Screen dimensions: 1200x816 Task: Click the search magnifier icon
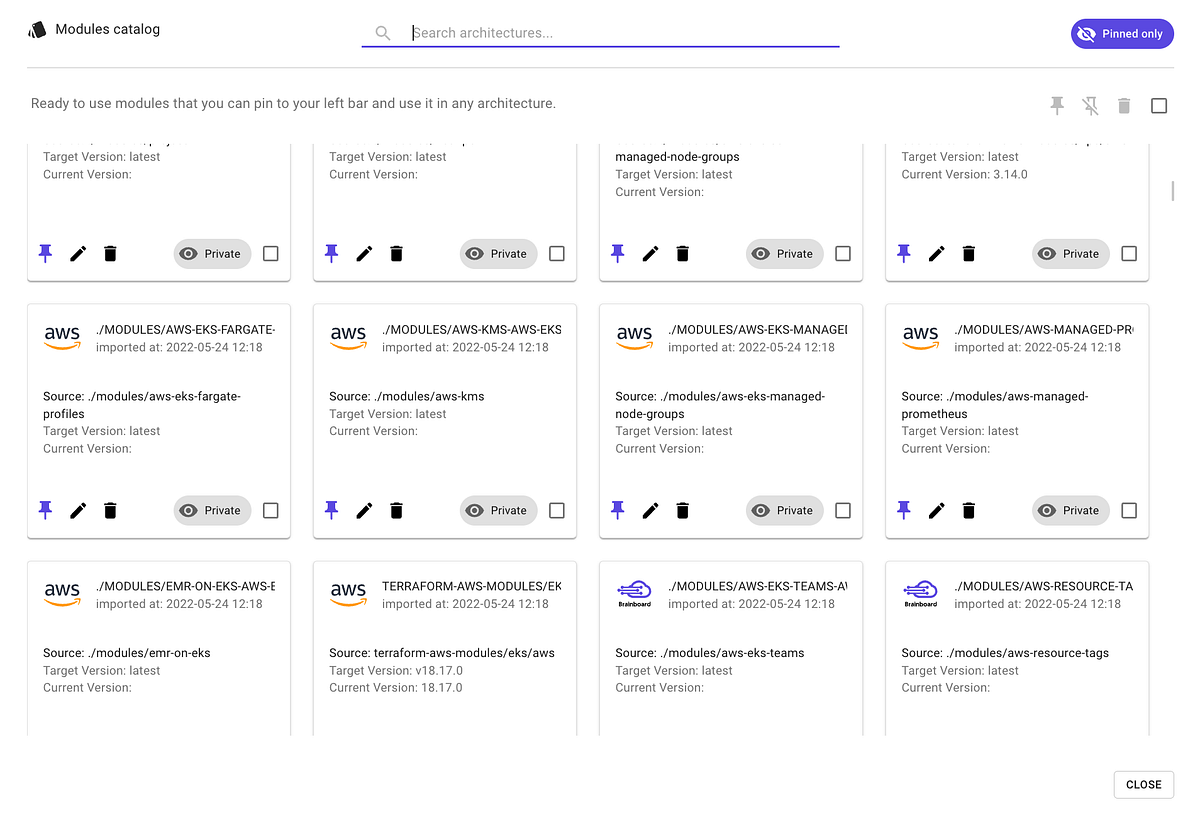pos(383,32)
